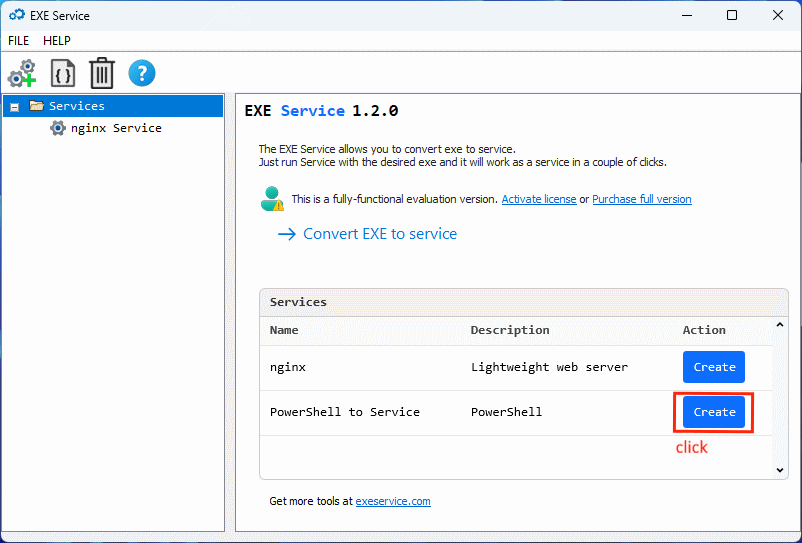The image size is (802, 543).
Task: Click the services list scroll-up arrow
Action: 779,325
